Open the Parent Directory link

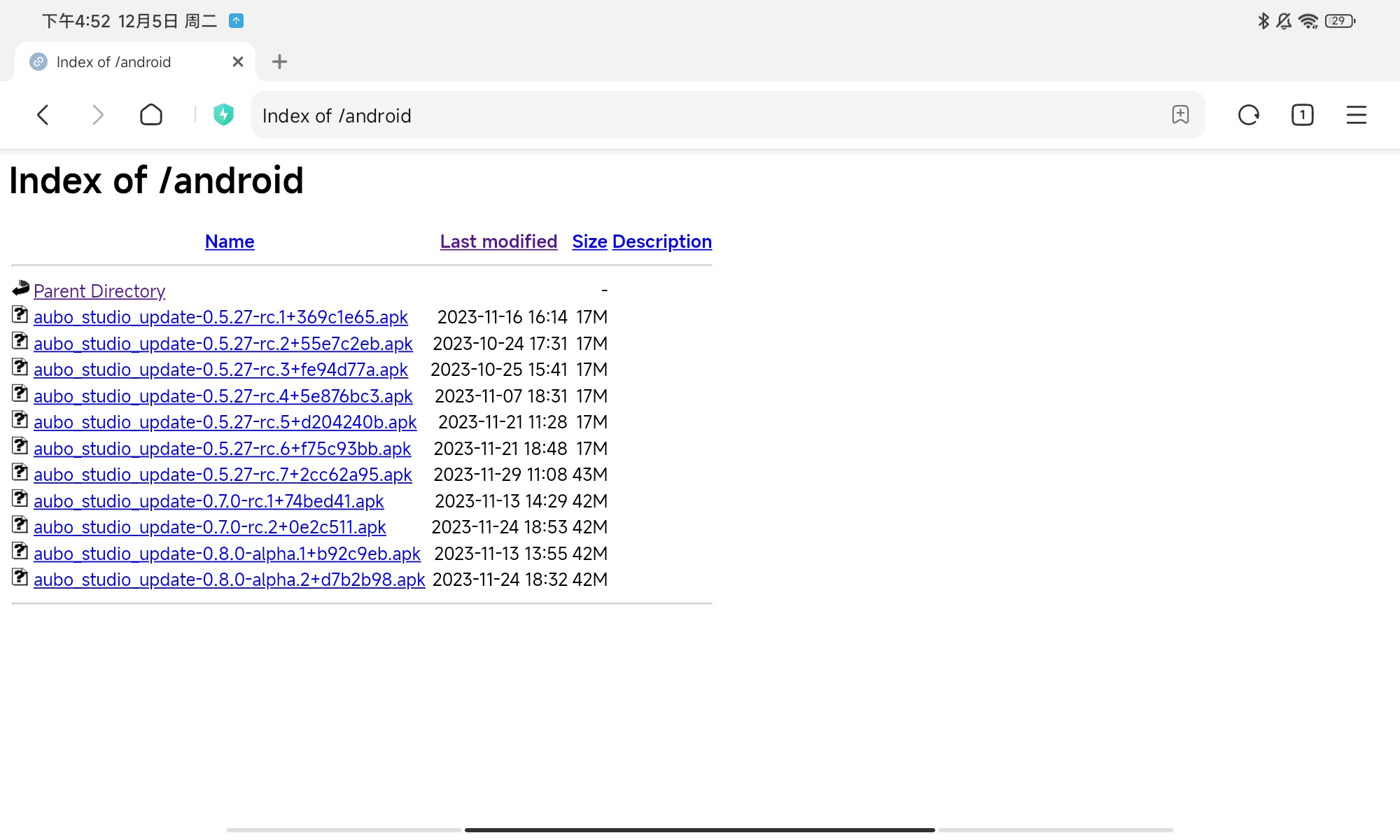coord(99,291)
